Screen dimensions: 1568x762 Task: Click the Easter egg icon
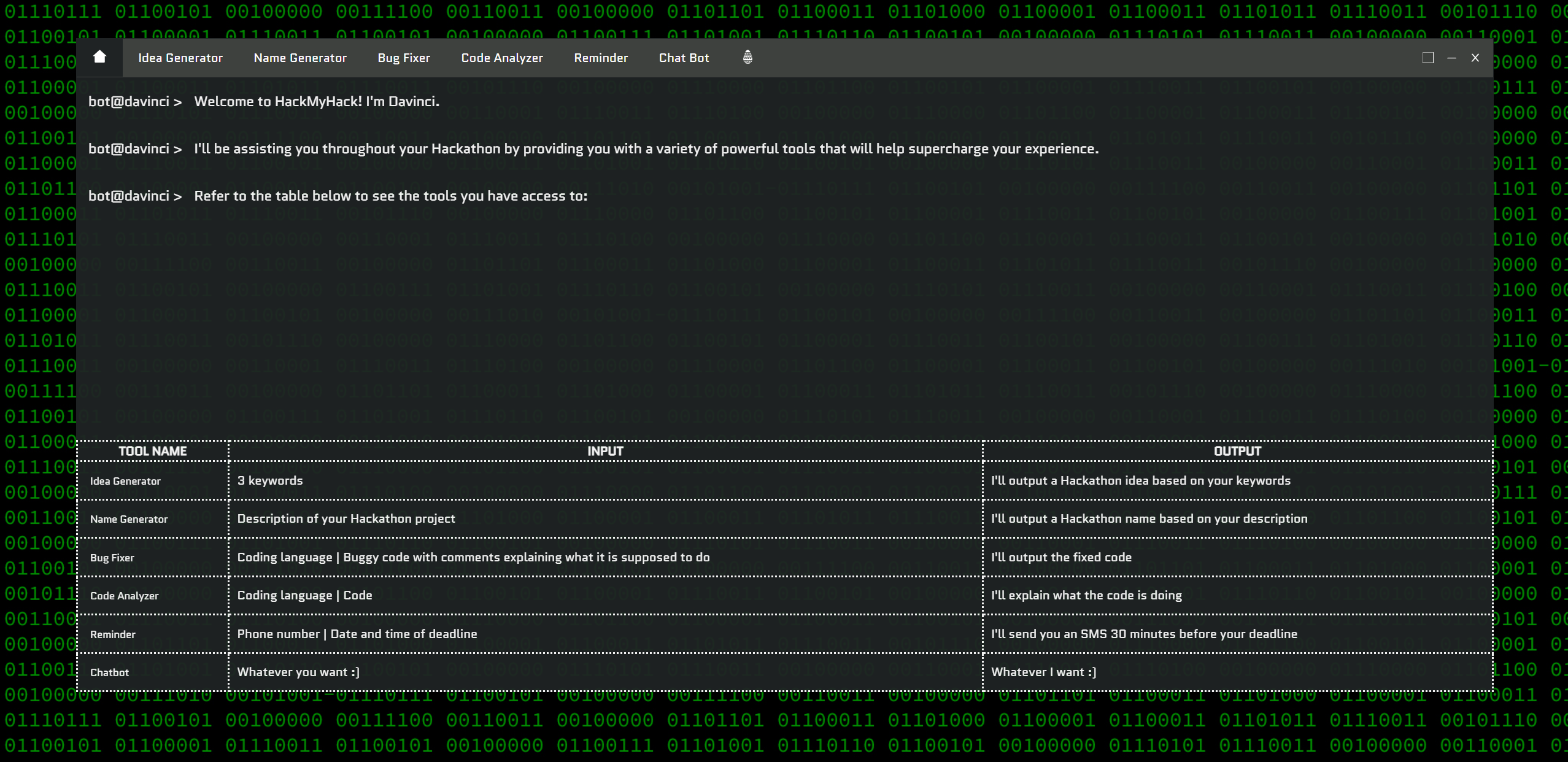point(747,58)
